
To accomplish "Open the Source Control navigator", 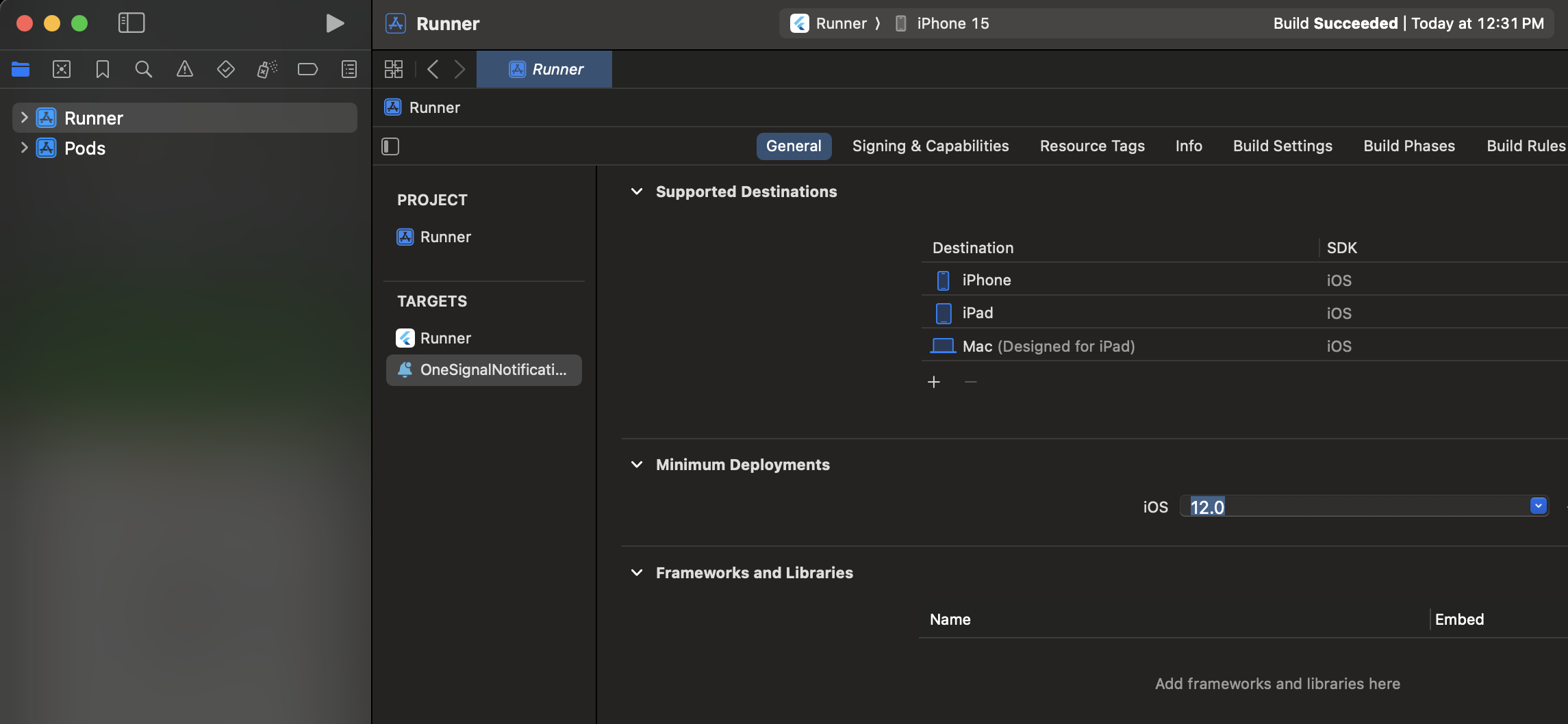I will pos(62,69).
